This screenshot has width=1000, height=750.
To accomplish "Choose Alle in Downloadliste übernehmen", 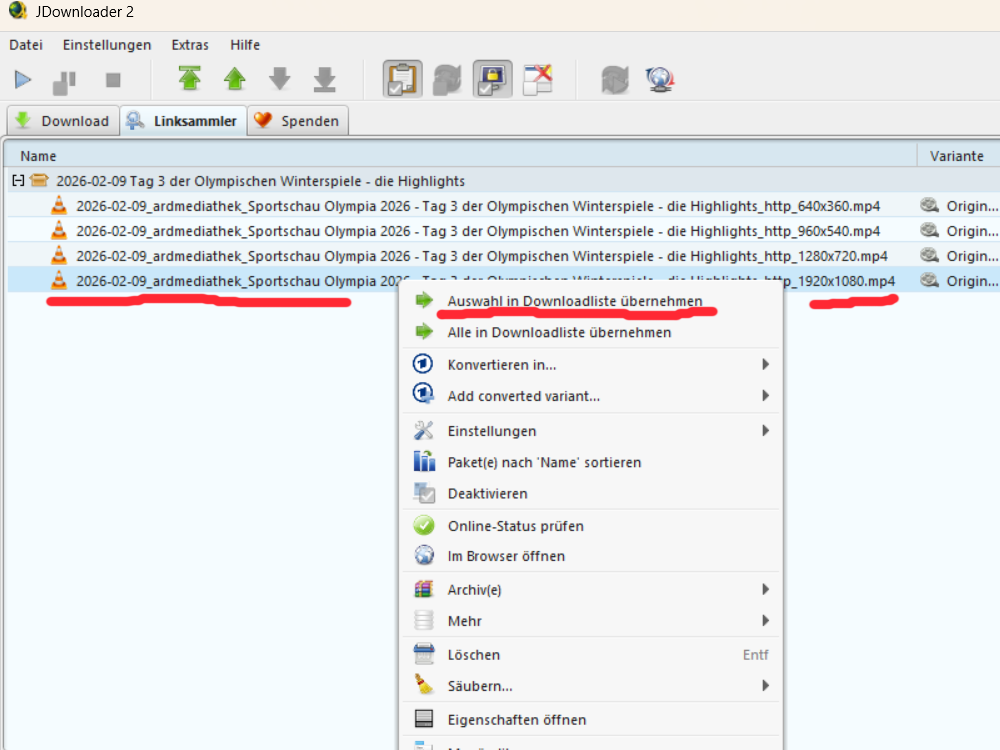I will coord(591,332).
